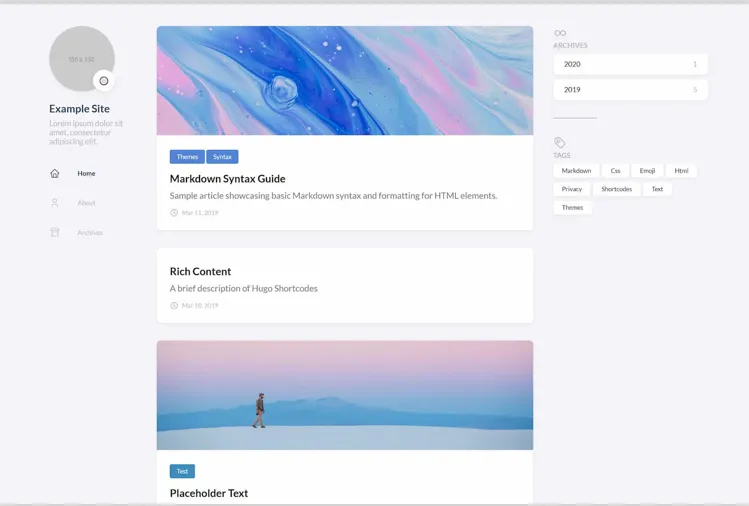Click the infinity icon above Archives
Image resolution: width=749 pixels, height=506 pixels.
pos(560,33)
